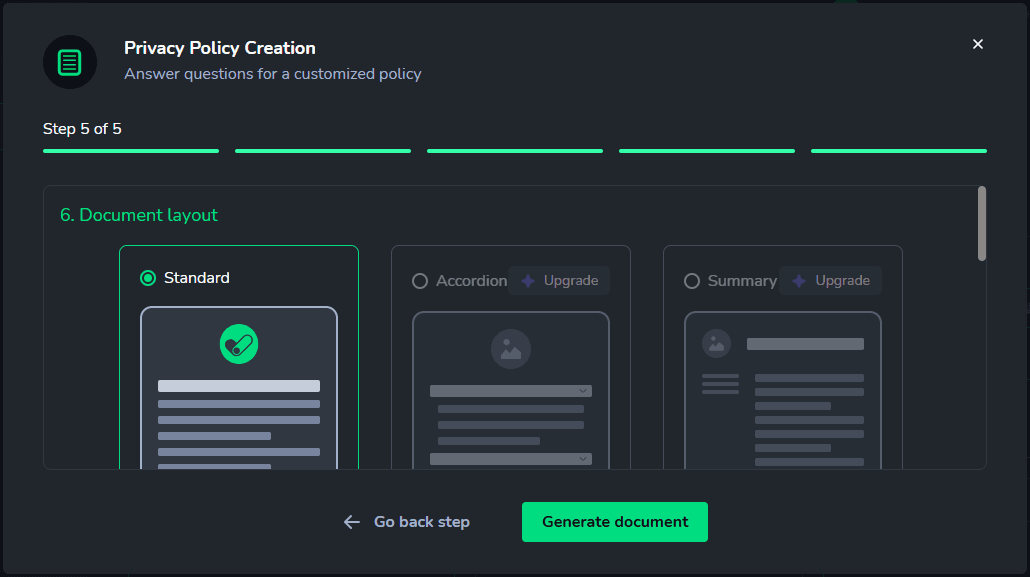Click the third step progress bar segment
Viewport: 1030px width, 577px height.
515,151
